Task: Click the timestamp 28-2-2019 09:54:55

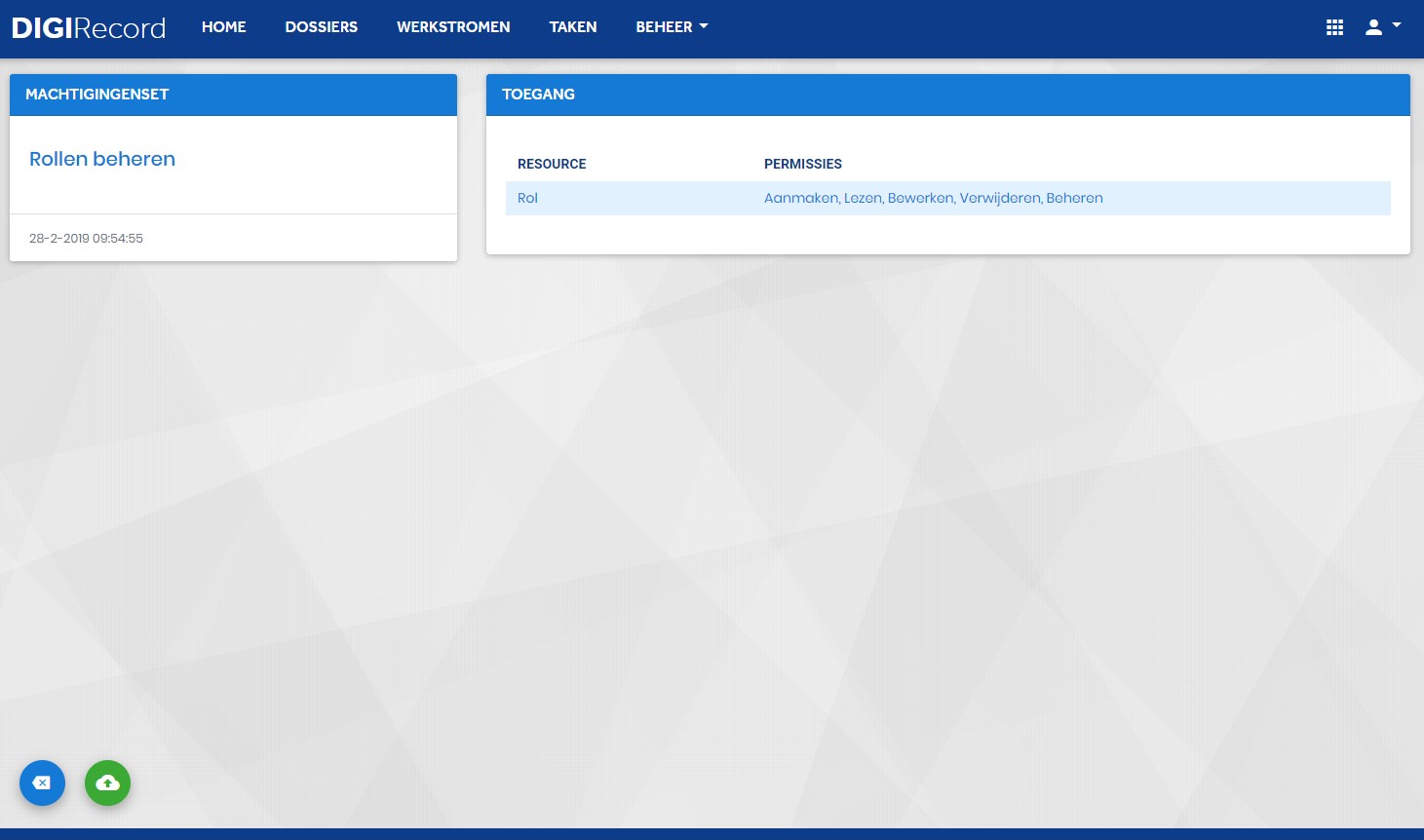Action: 86,238
